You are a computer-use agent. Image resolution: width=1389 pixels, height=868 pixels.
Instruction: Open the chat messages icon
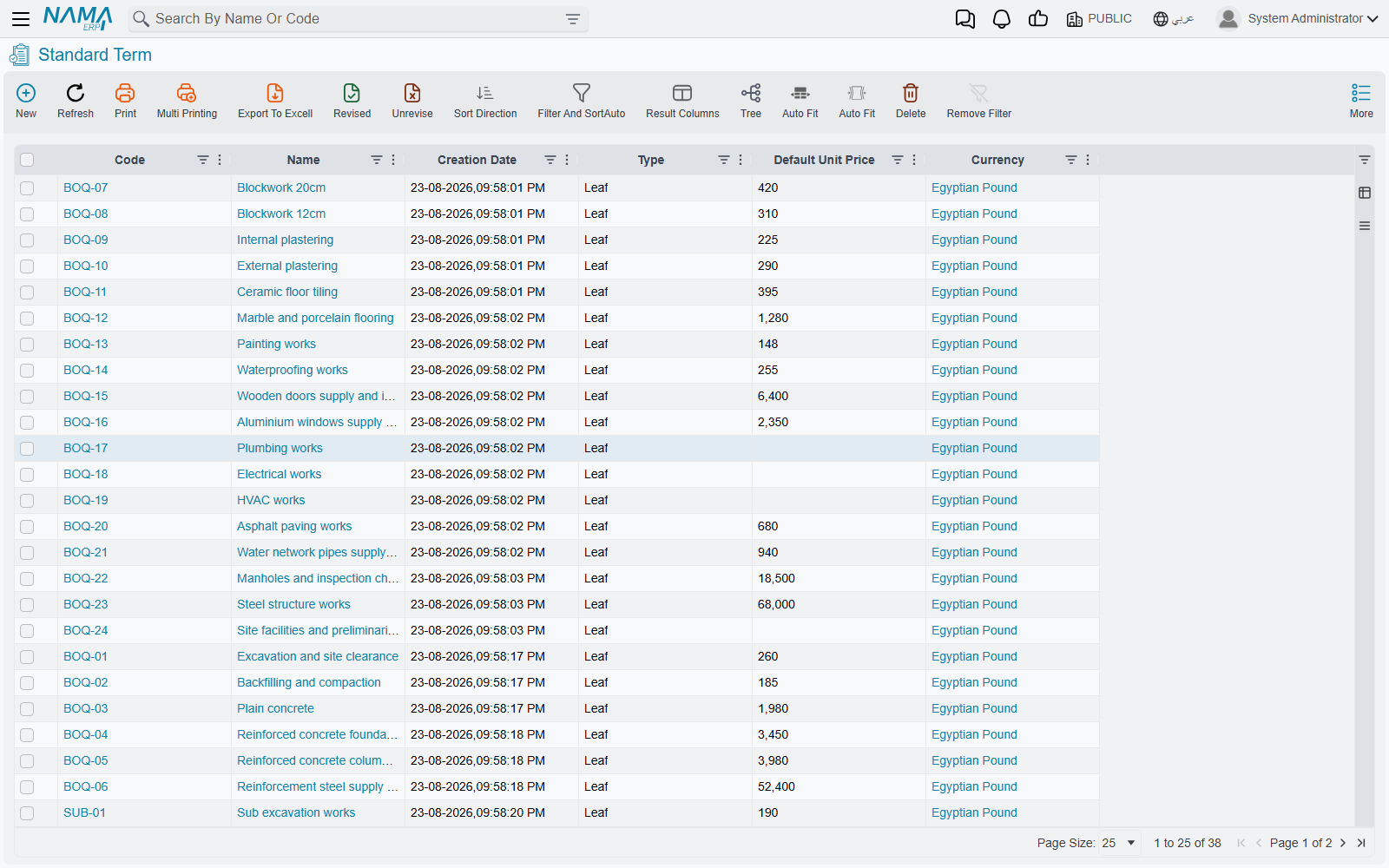point(965,19)
